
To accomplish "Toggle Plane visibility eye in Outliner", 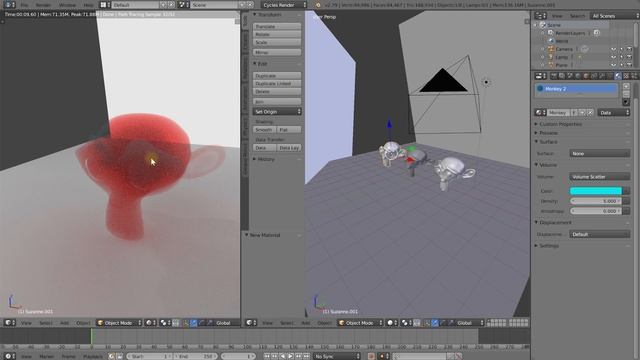I will pyautogui.click(x=613, y=65).
